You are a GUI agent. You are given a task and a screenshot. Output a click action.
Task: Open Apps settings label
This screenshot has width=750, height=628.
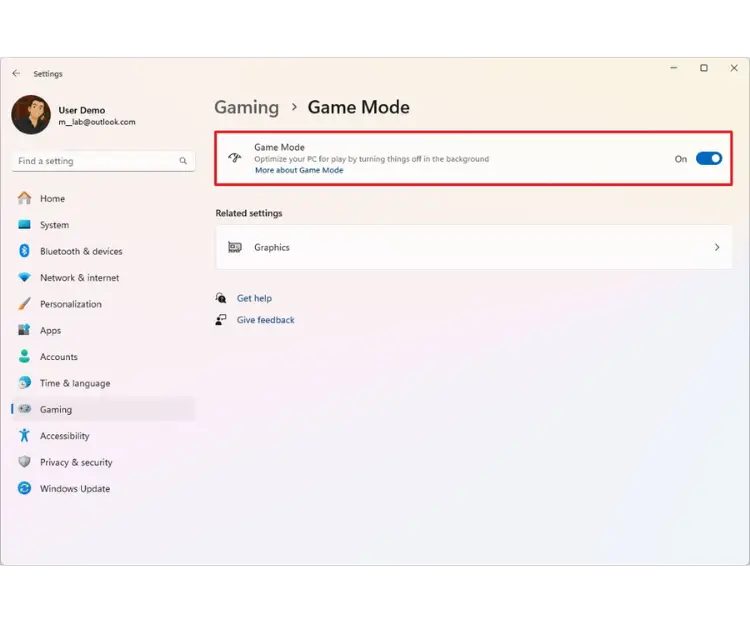coord(51,330)
